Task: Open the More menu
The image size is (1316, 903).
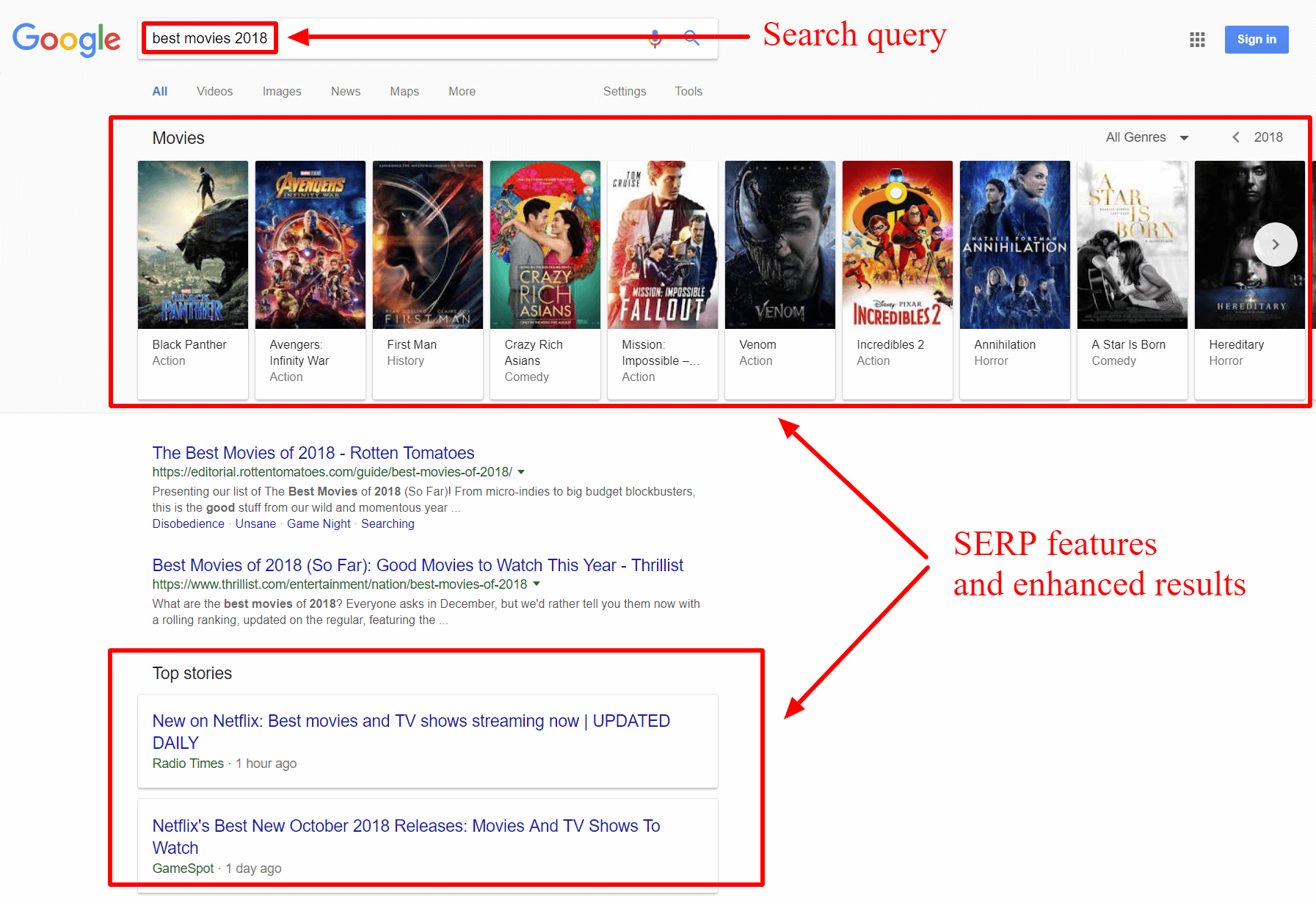Action: coord(462,91)
